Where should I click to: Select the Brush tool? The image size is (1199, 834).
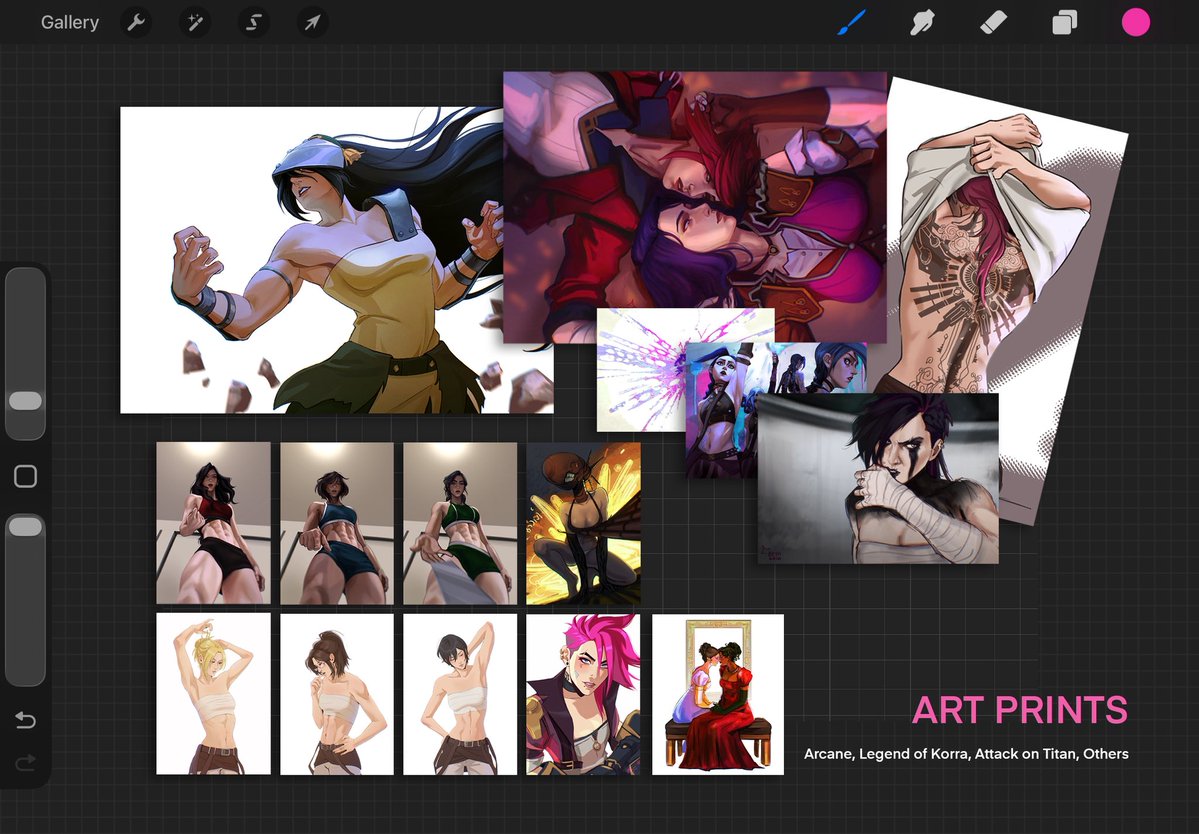852,22
